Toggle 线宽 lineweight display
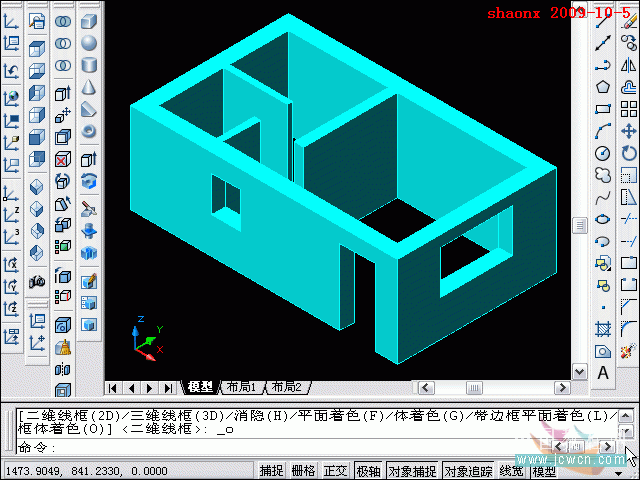This screenshot has width=640, height=480. point(512,471)
